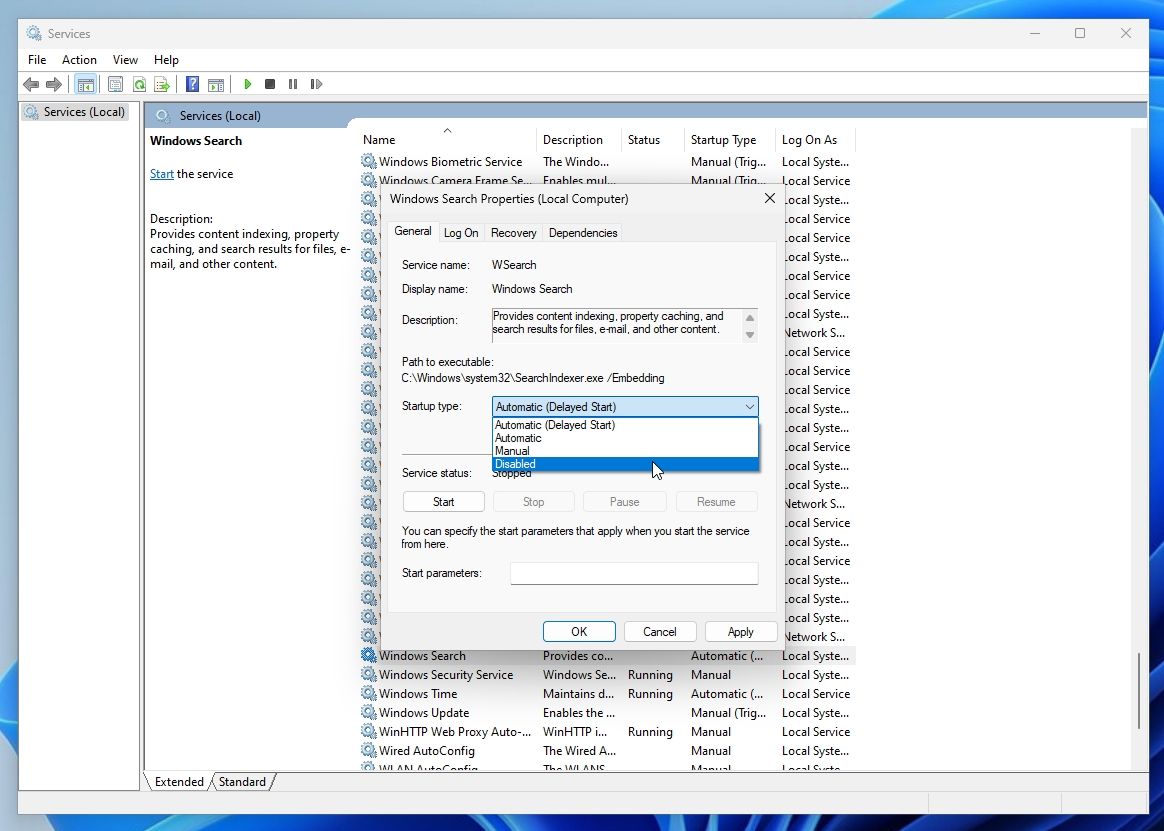Toggle the Show/Hide Console Tree icon

tap(86, 84)
